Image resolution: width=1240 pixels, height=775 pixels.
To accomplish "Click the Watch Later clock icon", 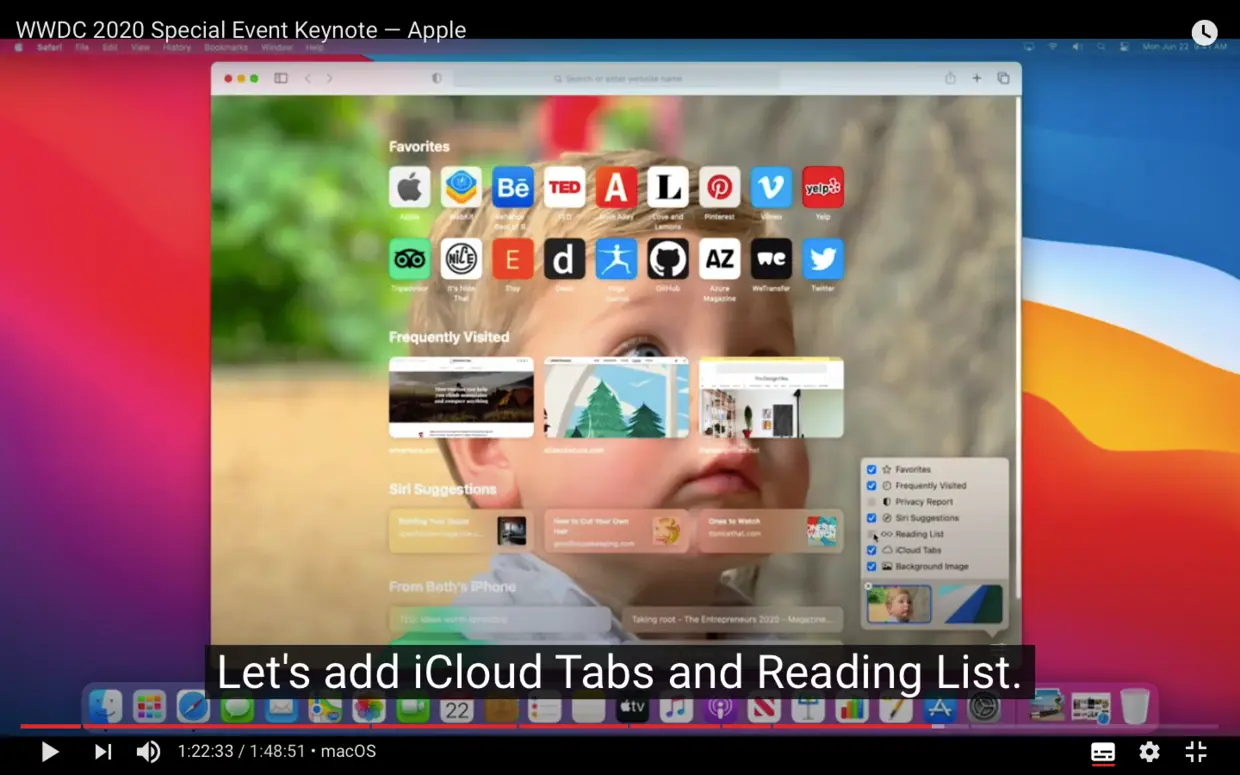I will tap(1205, 32).
